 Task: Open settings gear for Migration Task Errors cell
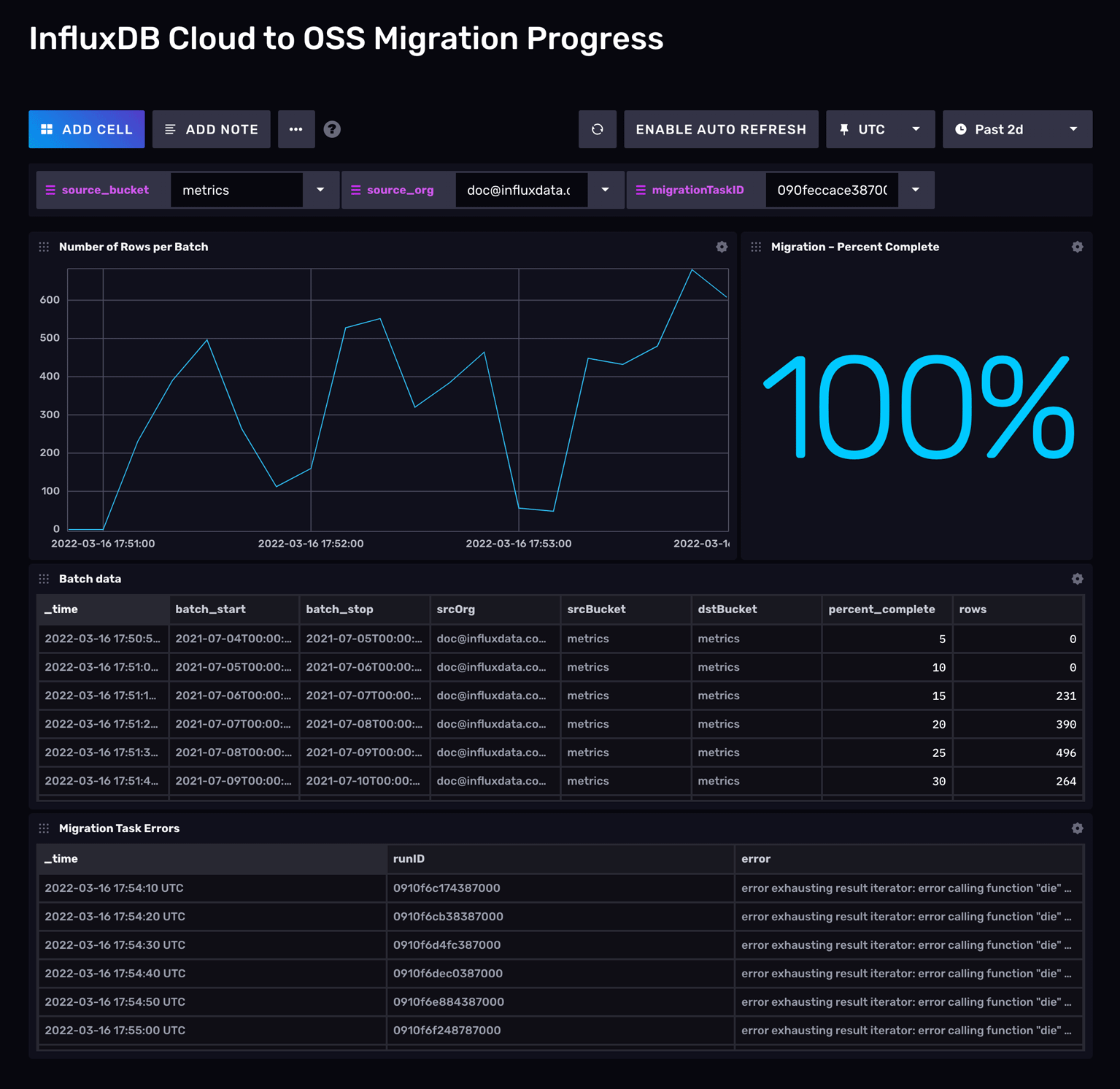click(1077, 828)
